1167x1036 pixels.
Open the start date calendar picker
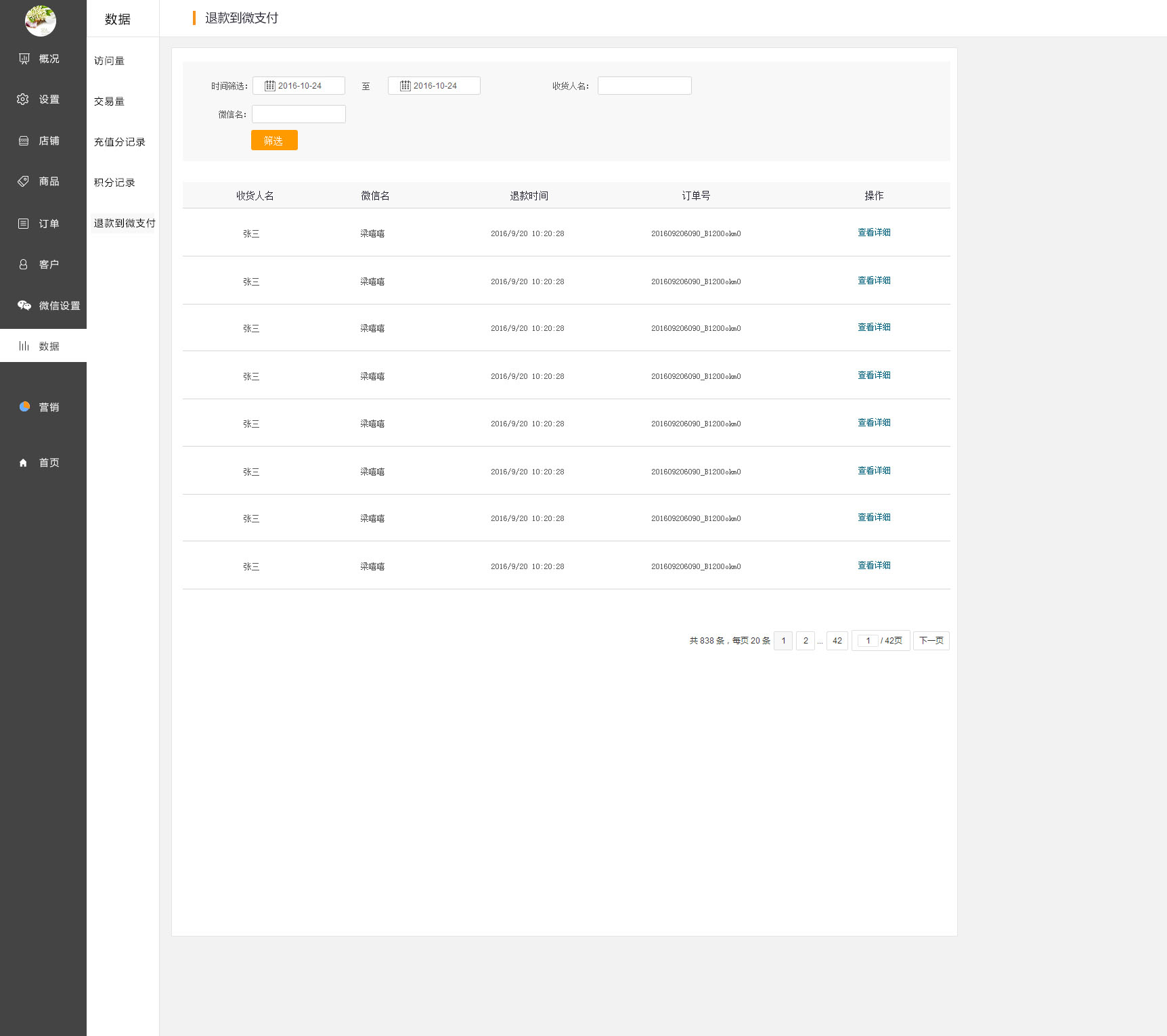(270, 86)
